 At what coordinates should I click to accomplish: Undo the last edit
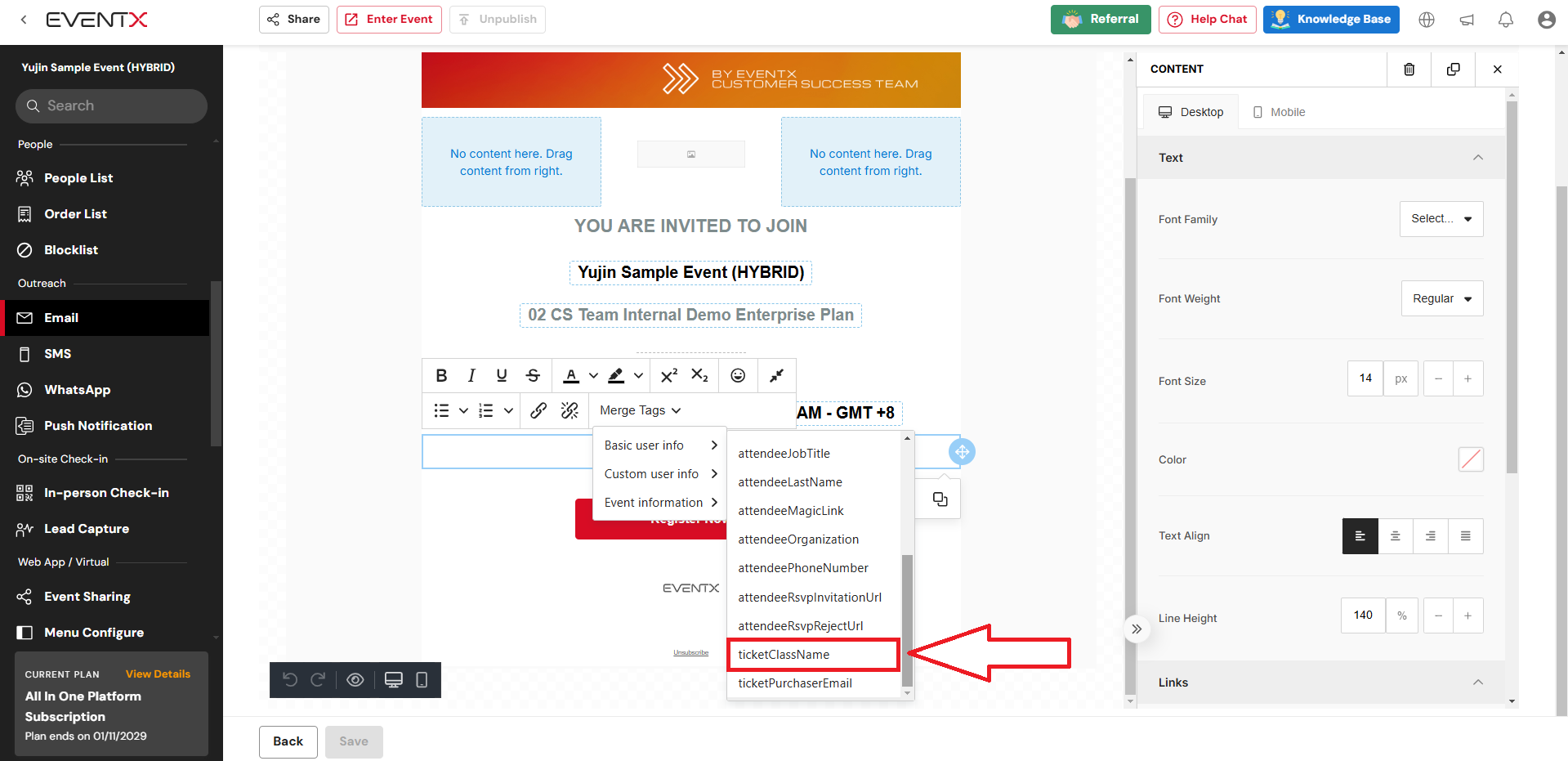289,679
